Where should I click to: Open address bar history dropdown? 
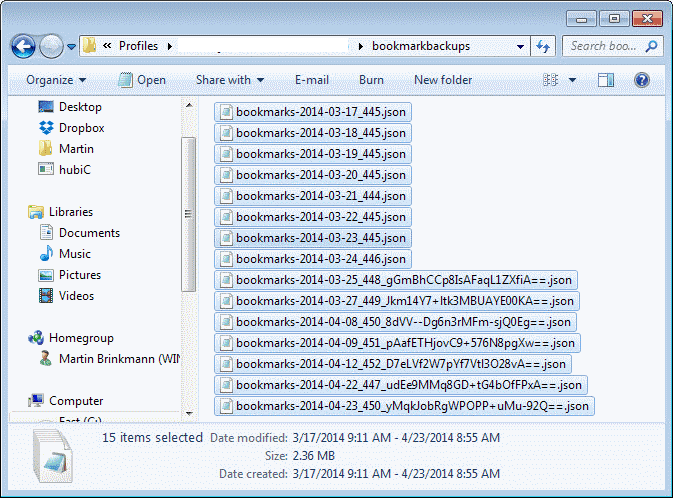(520, 46)
